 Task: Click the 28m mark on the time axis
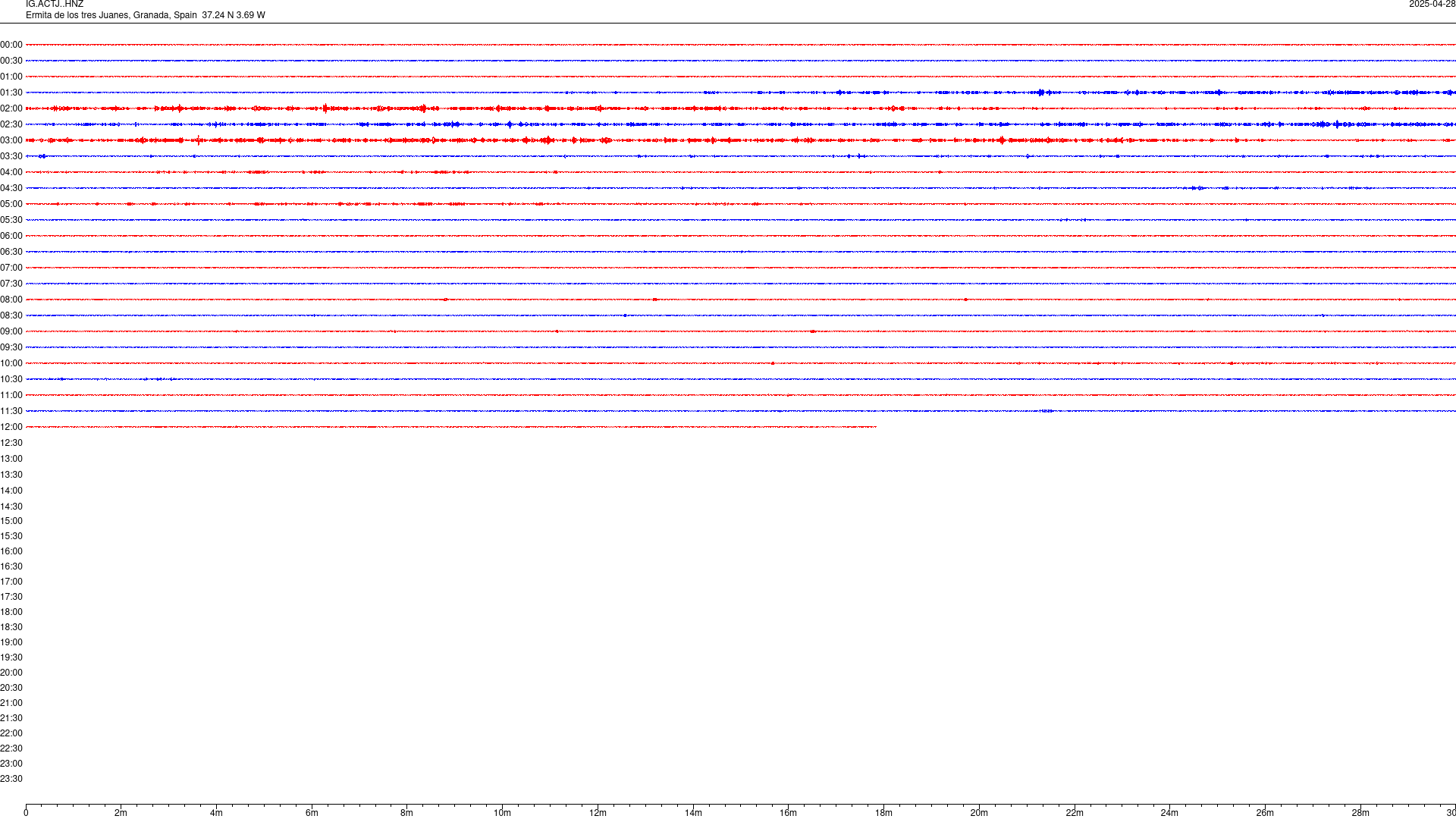tap(1360, 813)
